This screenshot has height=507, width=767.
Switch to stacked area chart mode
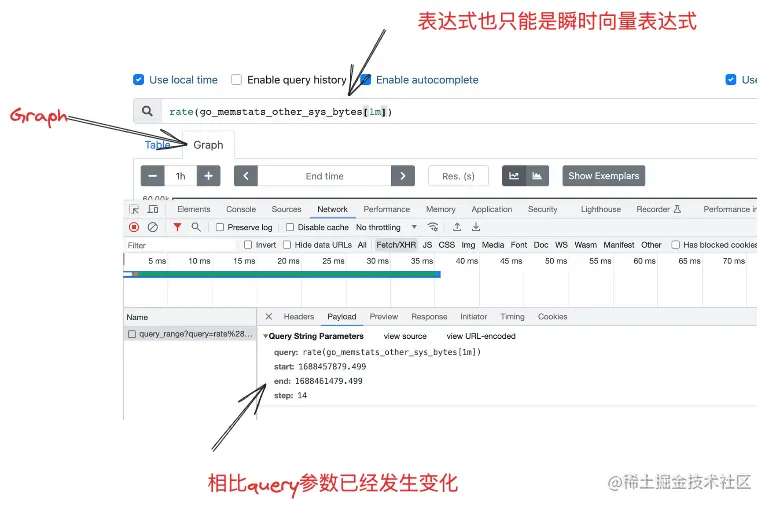537,176
